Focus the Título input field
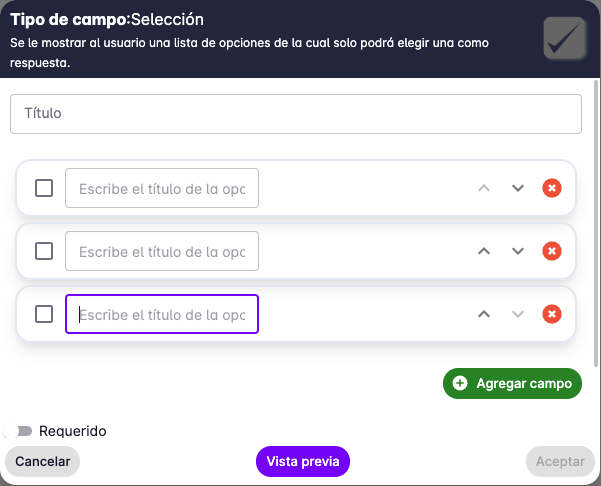Viewport: 601px width, 486px height. [295, 114]
